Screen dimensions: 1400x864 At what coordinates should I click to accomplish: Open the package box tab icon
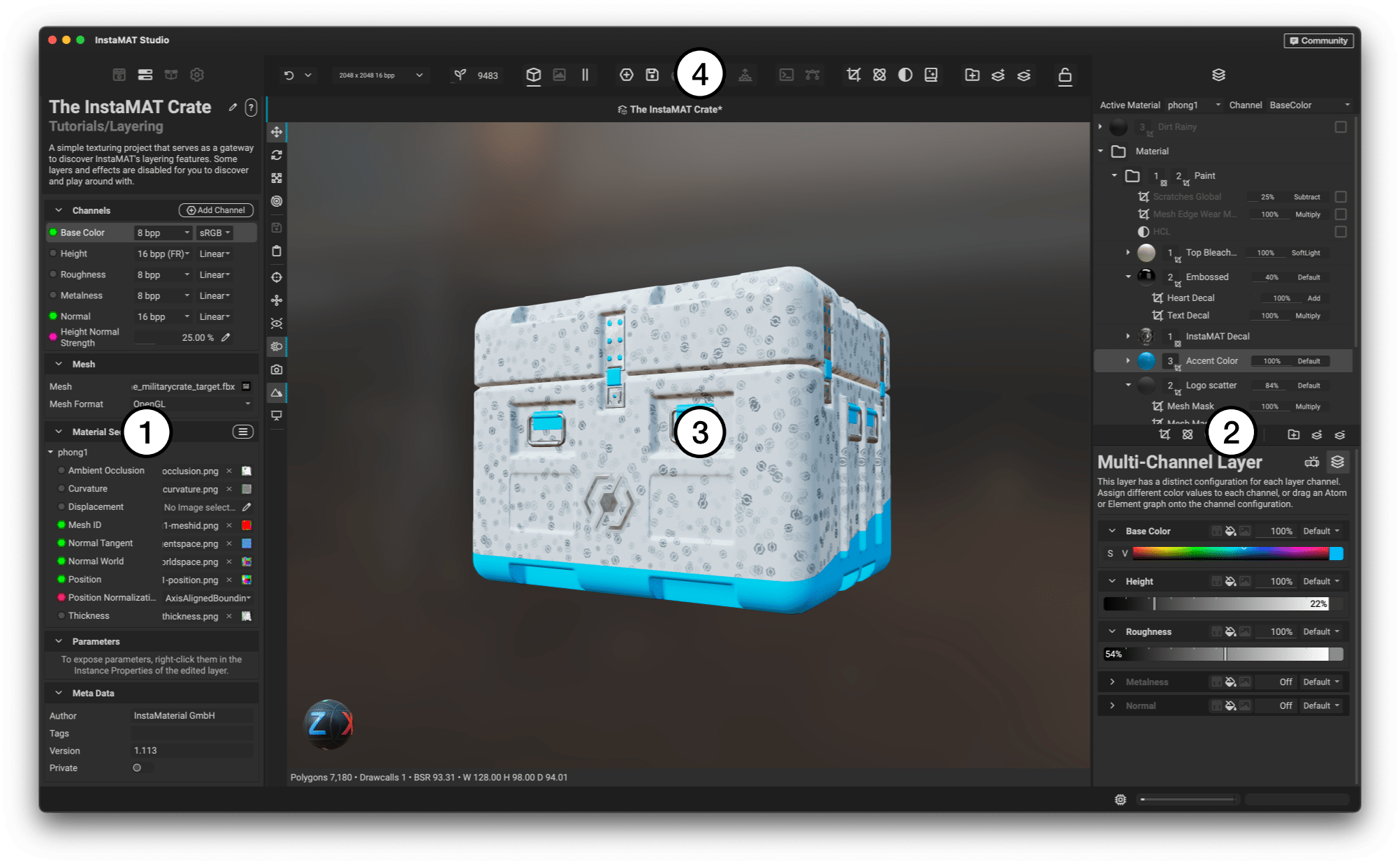pos(171,75)
